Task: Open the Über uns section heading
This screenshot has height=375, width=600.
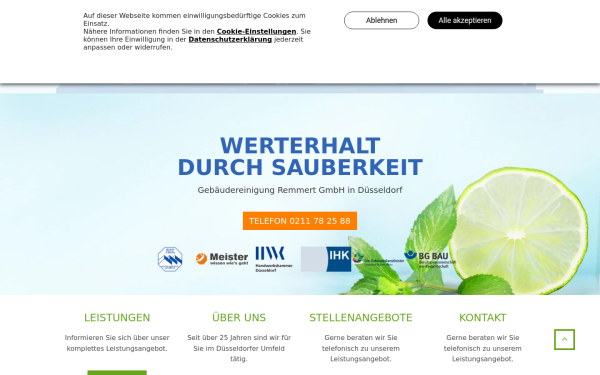Action: pyautogui.click(x=239, y=318)
